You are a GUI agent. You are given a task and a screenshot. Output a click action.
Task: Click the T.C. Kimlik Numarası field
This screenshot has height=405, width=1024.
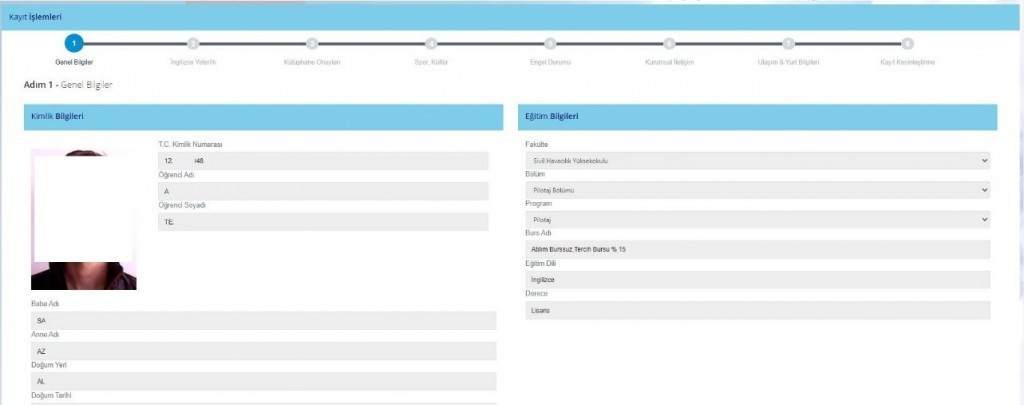323,161
